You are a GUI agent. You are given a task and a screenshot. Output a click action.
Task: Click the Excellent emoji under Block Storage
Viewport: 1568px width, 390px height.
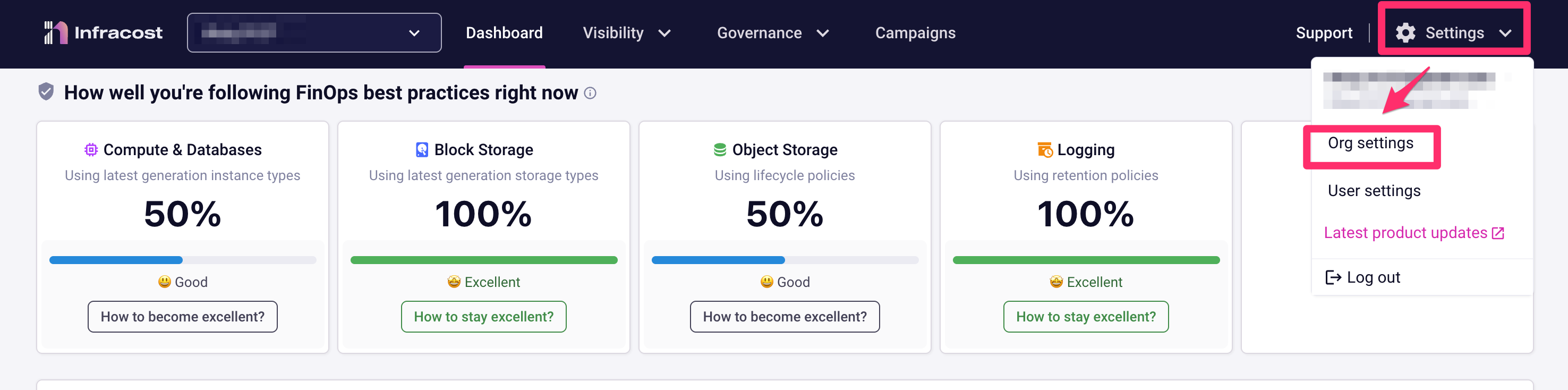click(x=454, y=282)
